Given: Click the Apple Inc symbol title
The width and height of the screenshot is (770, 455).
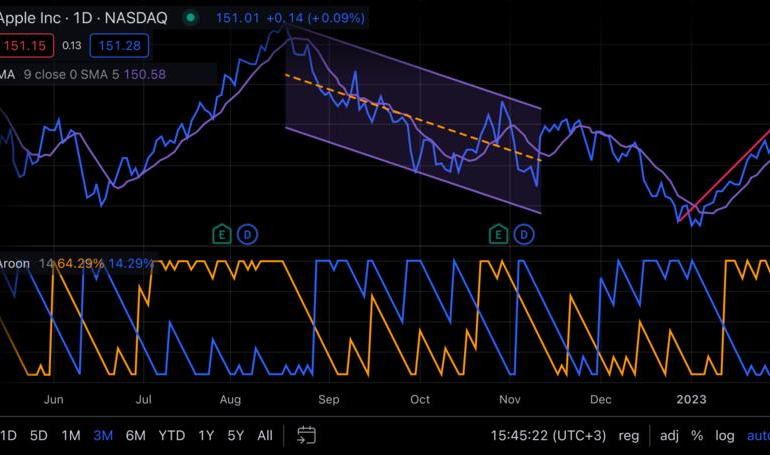Looking at the screenshot, I should click(83, 18).
